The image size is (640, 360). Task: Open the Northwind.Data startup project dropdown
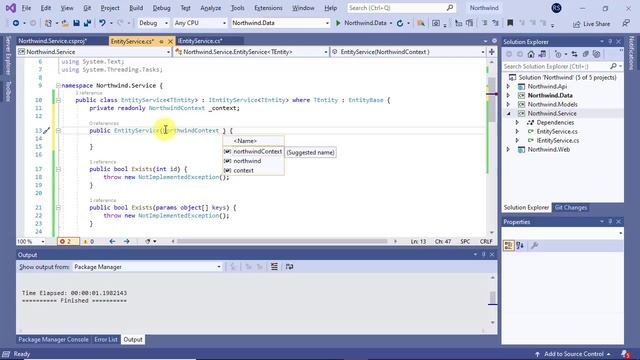coord(280,23)
